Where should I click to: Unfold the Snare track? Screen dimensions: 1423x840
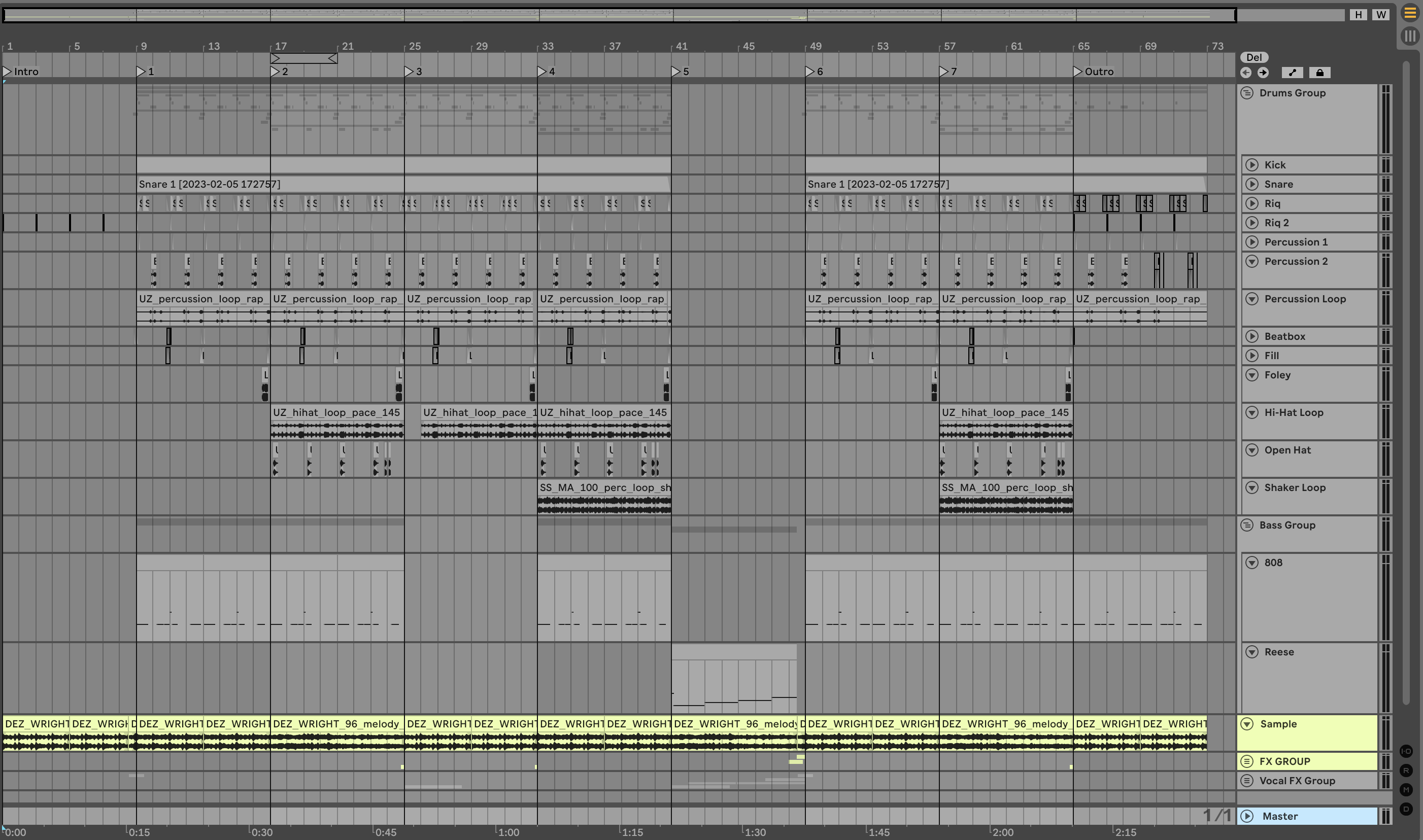click(1252, 184)
